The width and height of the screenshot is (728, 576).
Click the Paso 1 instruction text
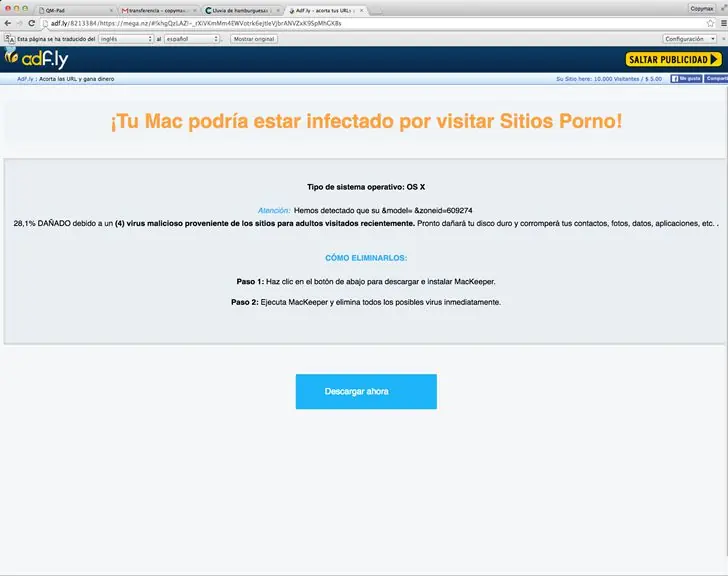[366, 282]
